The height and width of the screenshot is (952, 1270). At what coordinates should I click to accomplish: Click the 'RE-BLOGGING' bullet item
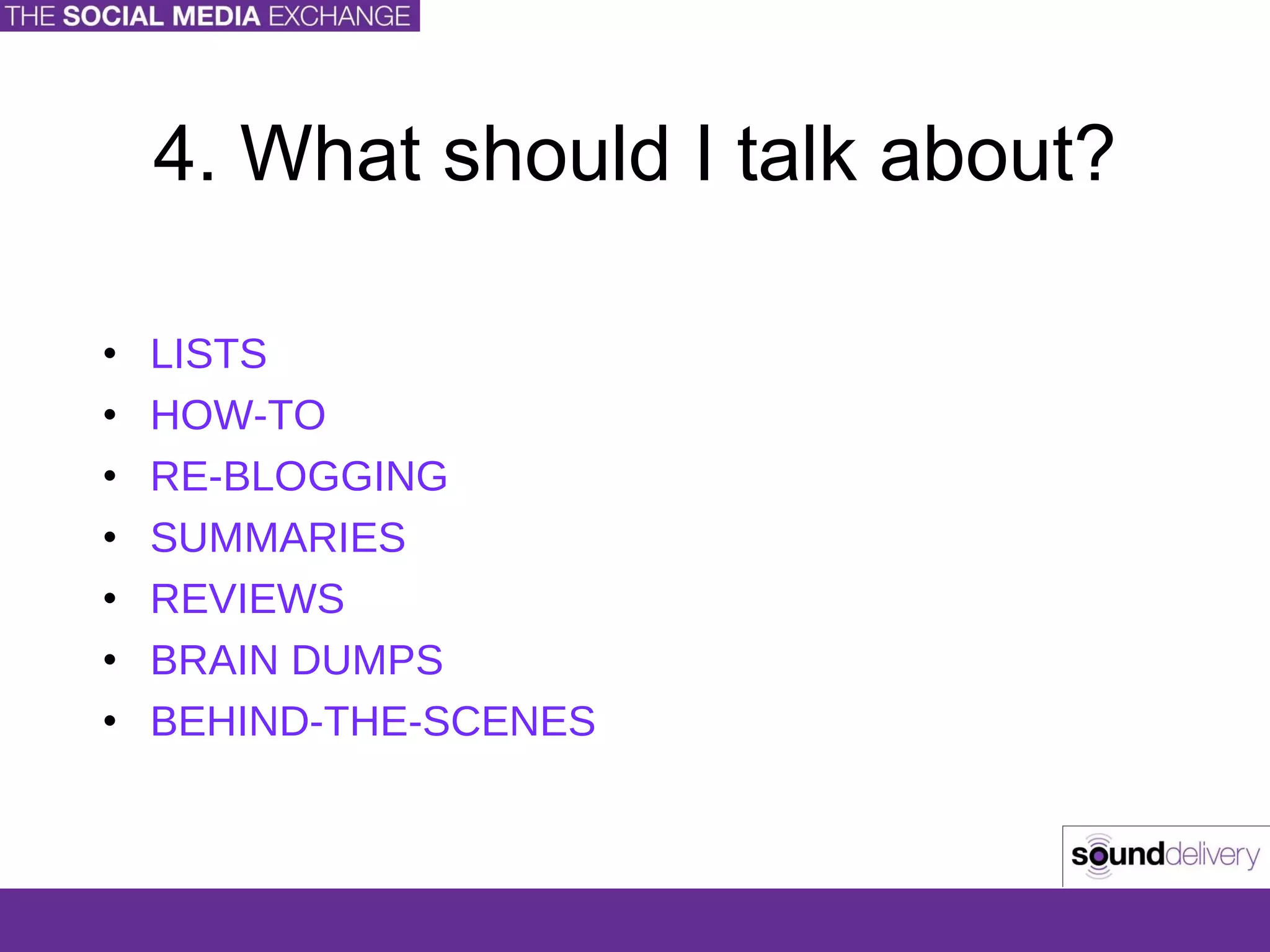click(x=299, y=476)
